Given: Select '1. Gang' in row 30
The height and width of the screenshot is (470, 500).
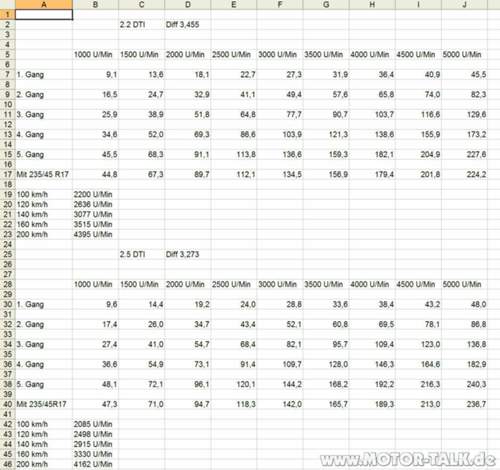Looking at the screenshot, I should [44, 304].
